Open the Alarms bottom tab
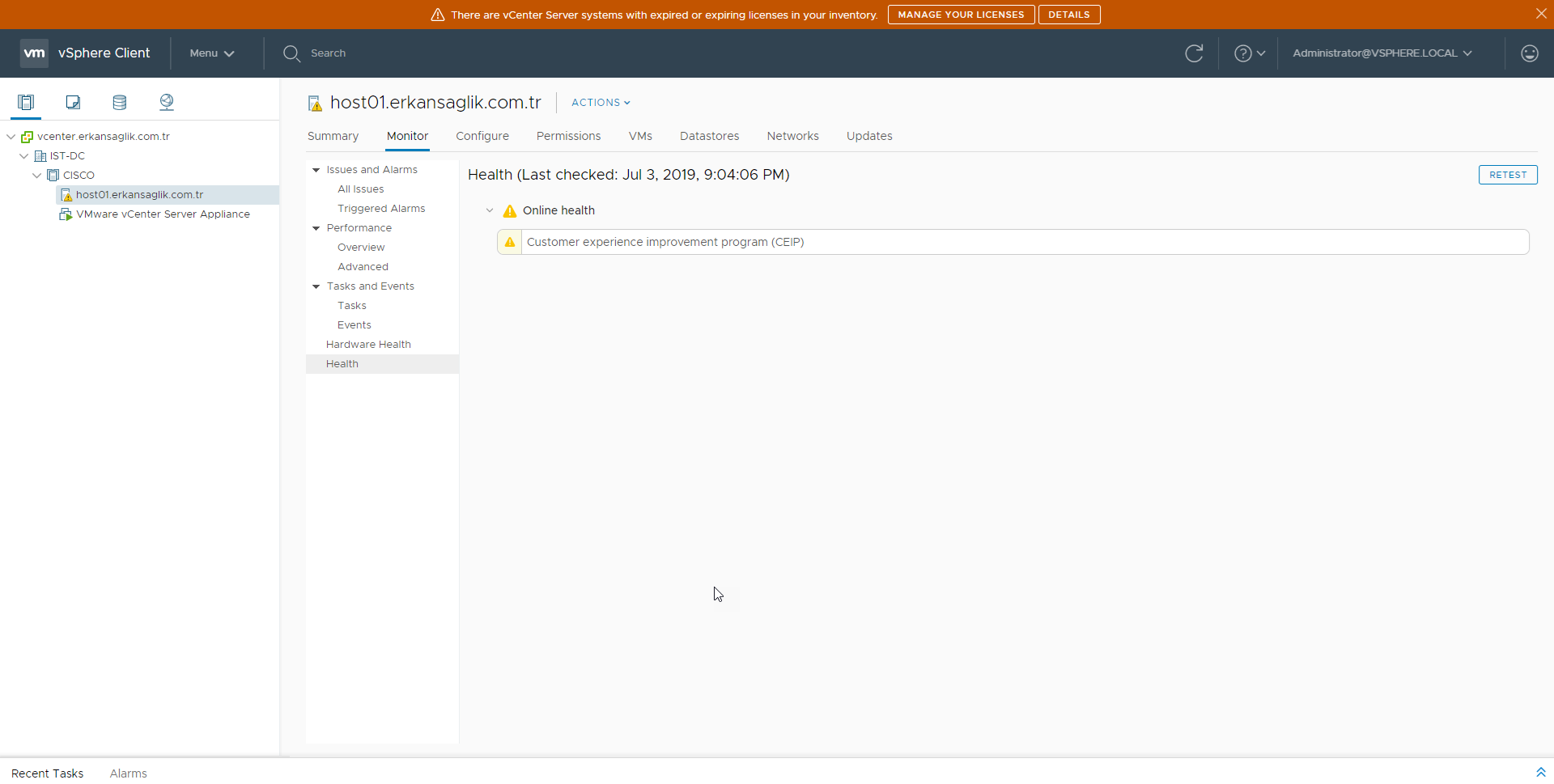The width and height of the screenshot is (1554, 784). tap(129, 773)
